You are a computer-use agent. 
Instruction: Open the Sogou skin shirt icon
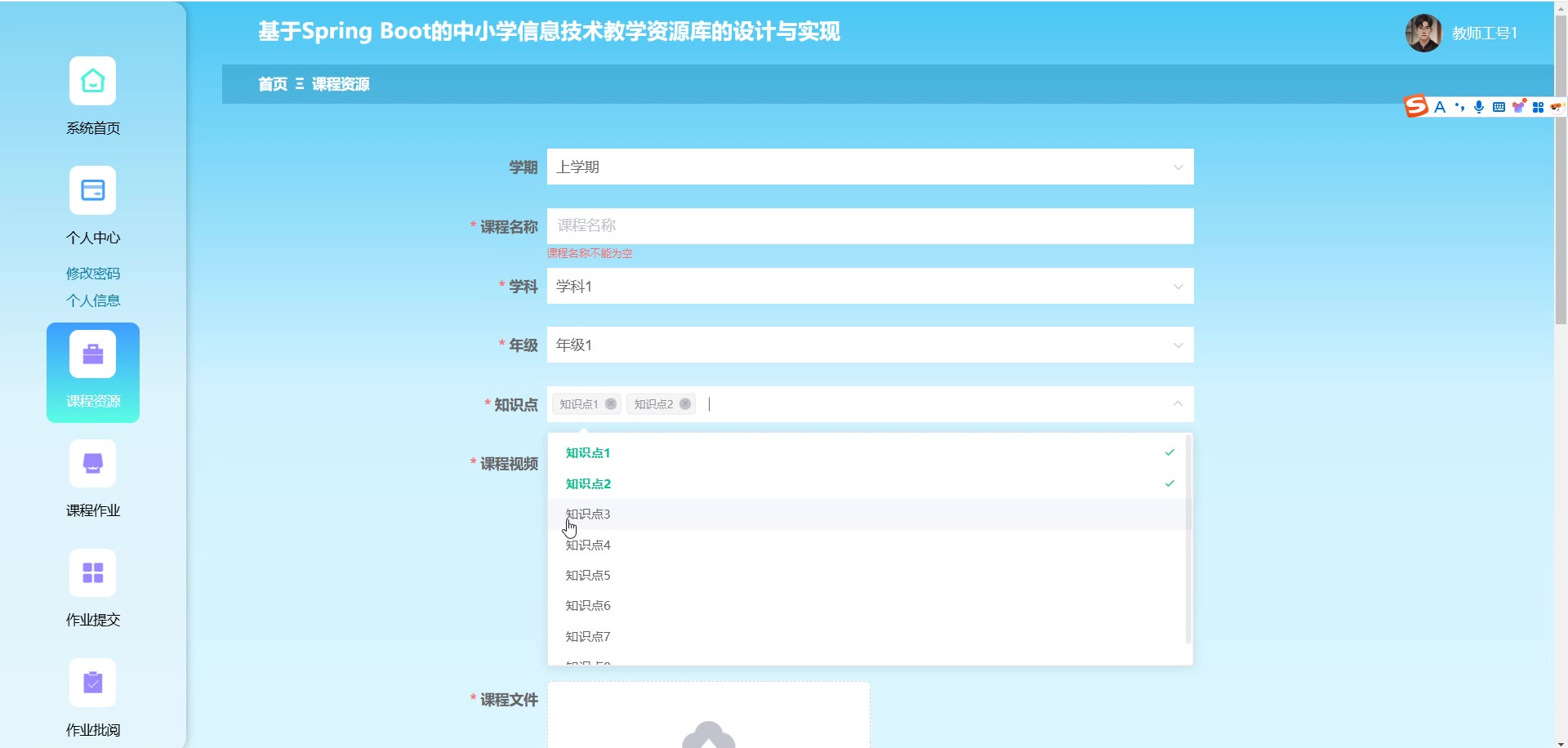1518,106
